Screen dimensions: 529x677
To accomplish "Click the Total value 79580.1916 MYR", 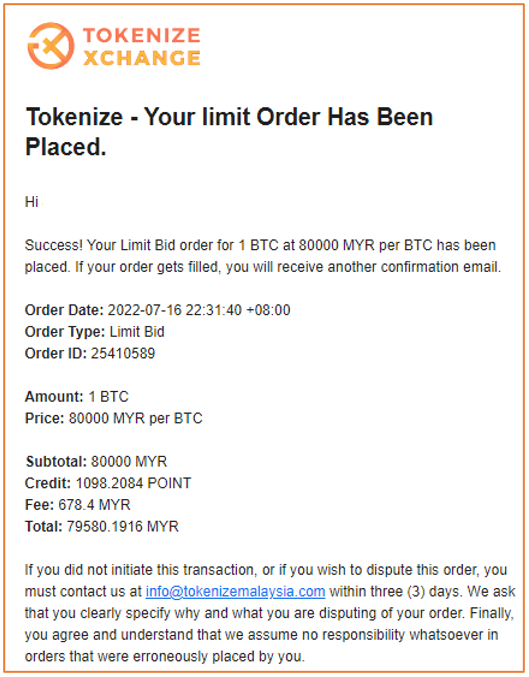I will (x=123, y=526).
